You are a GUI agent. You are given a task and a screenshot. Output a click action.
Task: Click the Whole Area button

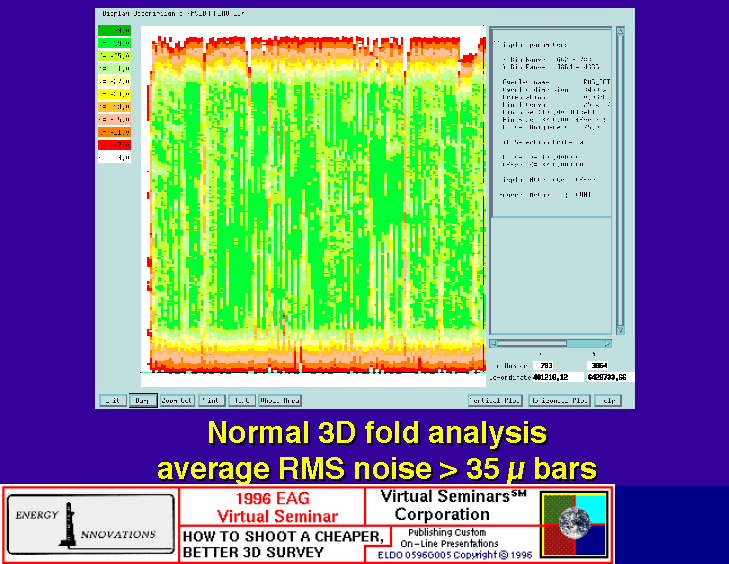pyautogui.click(x=280, y=400)
